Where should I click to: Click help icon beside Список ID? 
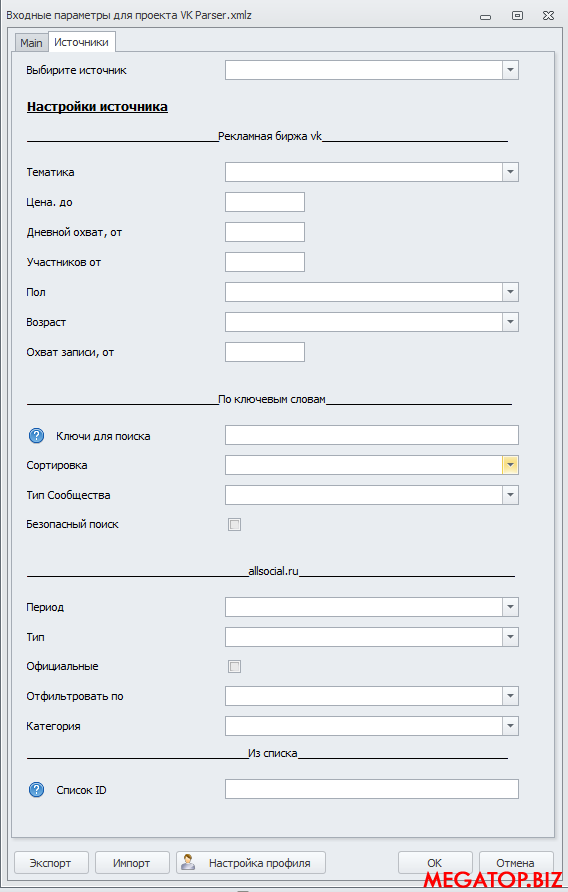[36, 790]
